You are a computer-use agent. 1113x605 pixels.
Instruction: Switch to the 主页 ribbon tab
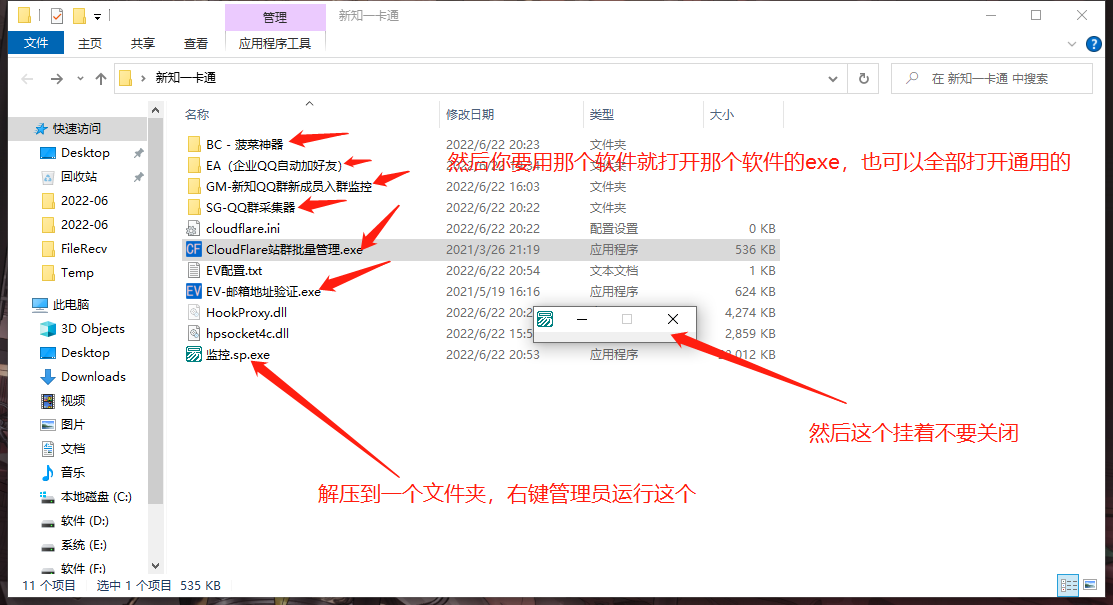(x=89, y=43)
